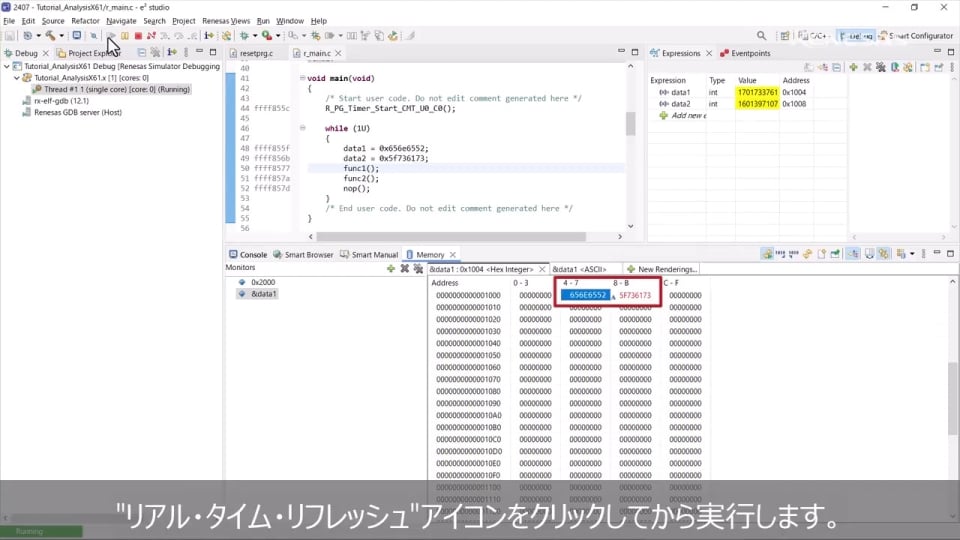Collapse the Tutorial_AnalysisX61 Debug launch node

[7, 66]
